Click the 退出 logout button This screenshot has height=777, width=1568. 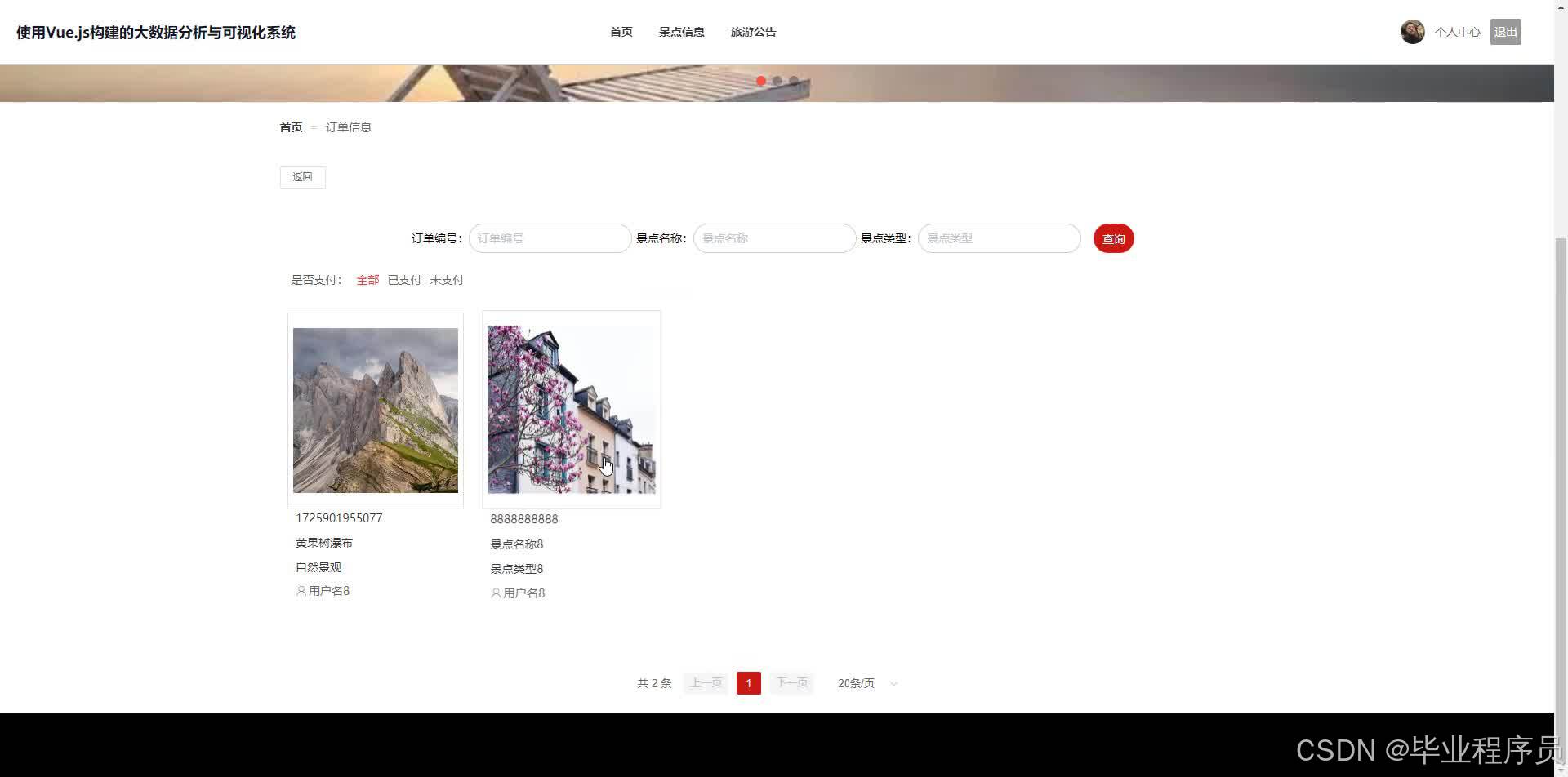(x=1506, y=32)
